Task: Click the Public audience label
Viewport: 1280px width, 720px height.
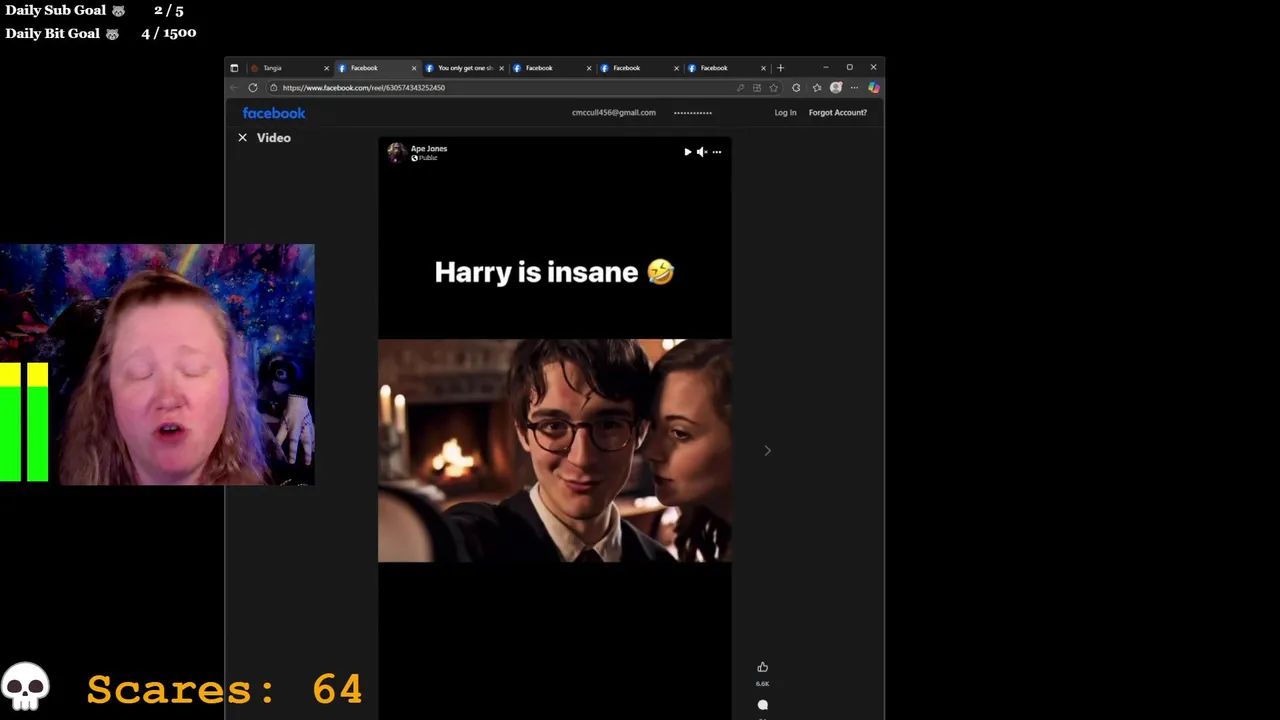Action: [x=425, y=158]
